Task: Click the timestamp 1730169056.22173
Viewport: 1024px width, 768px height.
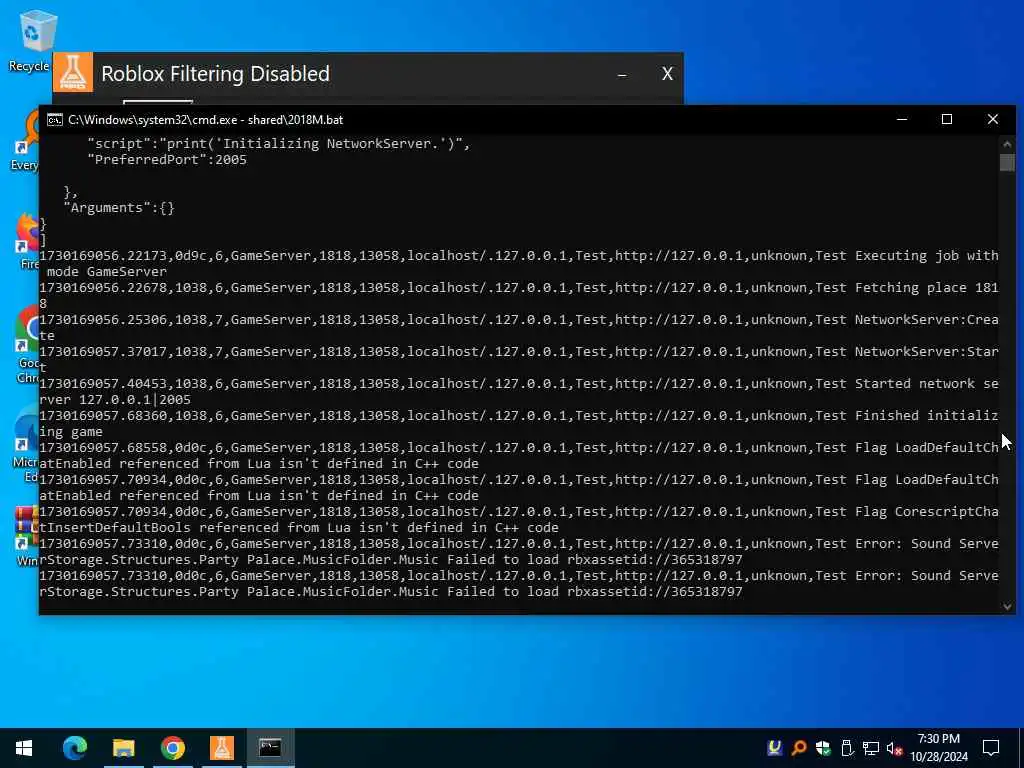Action: pos(103,255)
